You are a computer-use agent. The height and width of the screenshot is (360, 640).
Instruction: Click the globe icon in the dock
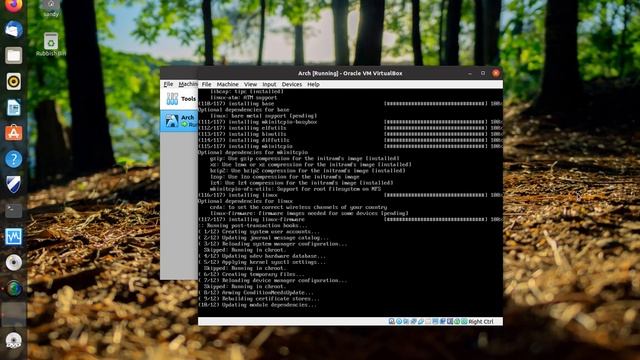pos(13,288)
